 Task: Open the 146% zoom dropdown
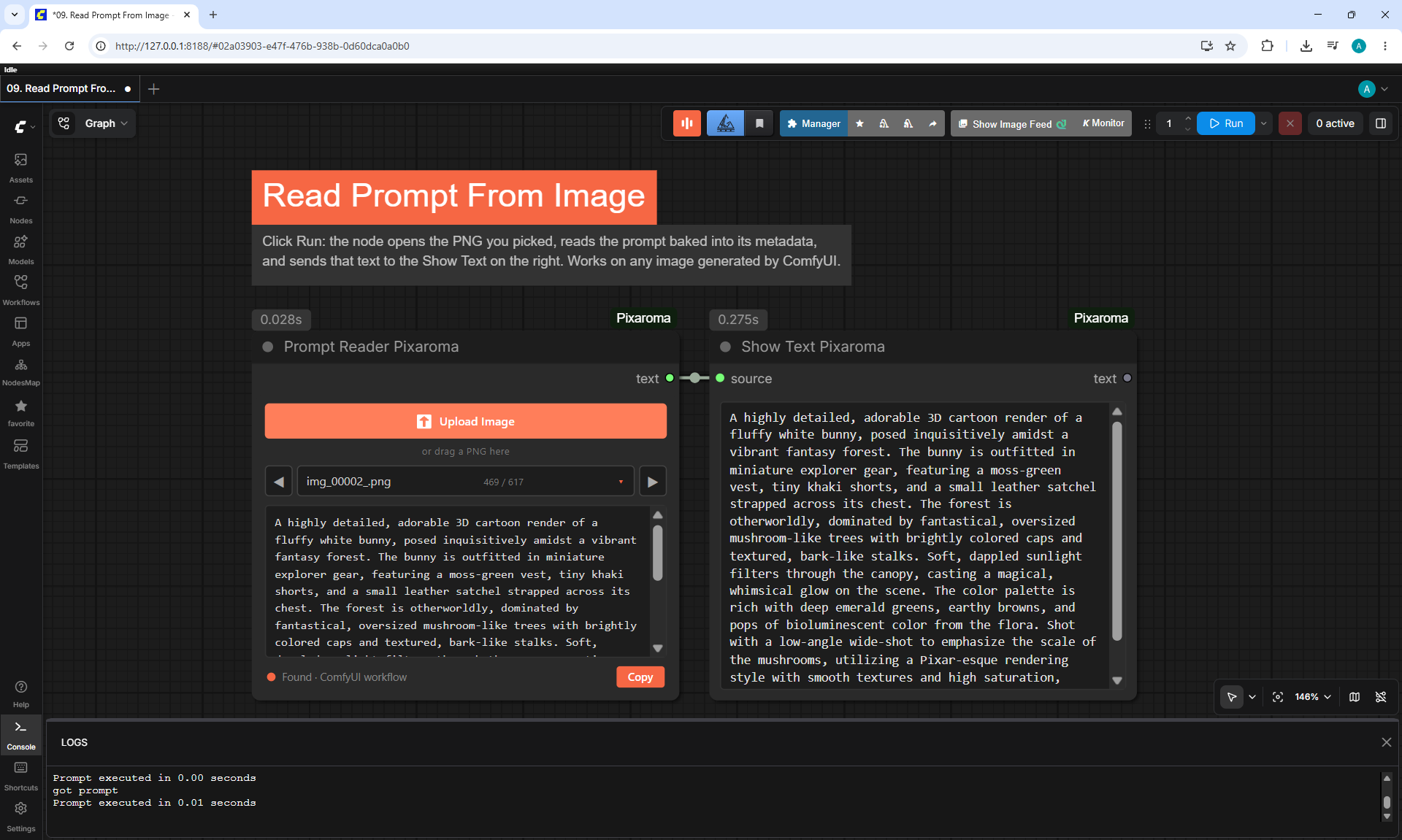click(1313, 697)
